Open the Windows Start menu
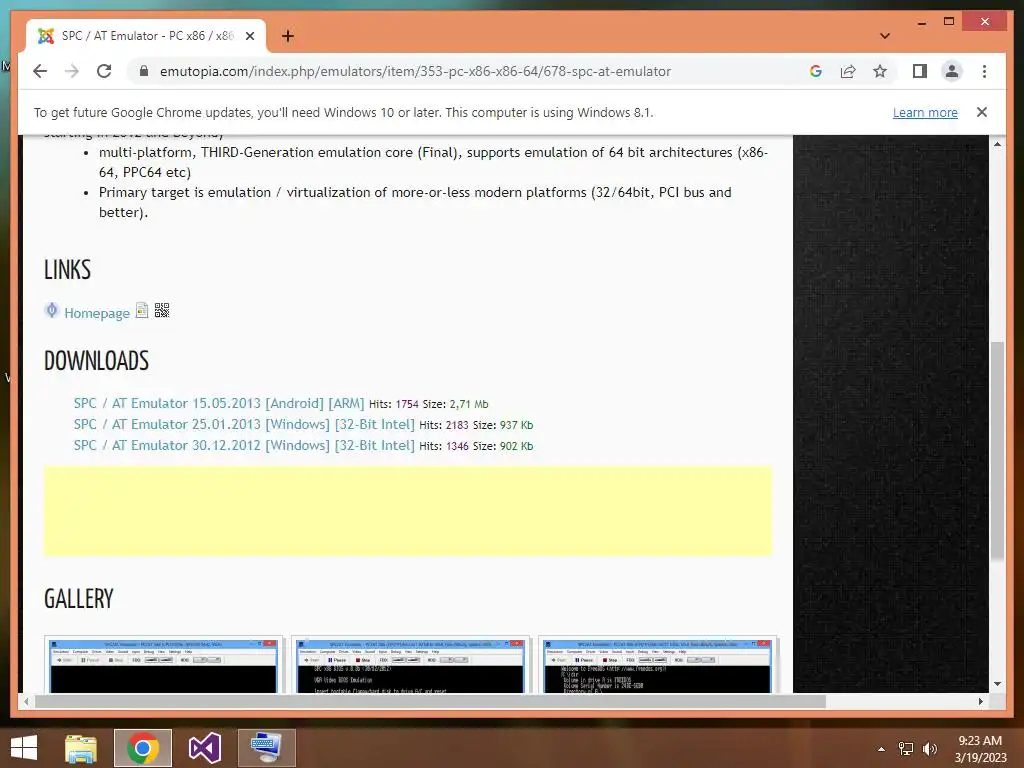The height and width of the screenshot is (768, 1024). pos(24,748)
